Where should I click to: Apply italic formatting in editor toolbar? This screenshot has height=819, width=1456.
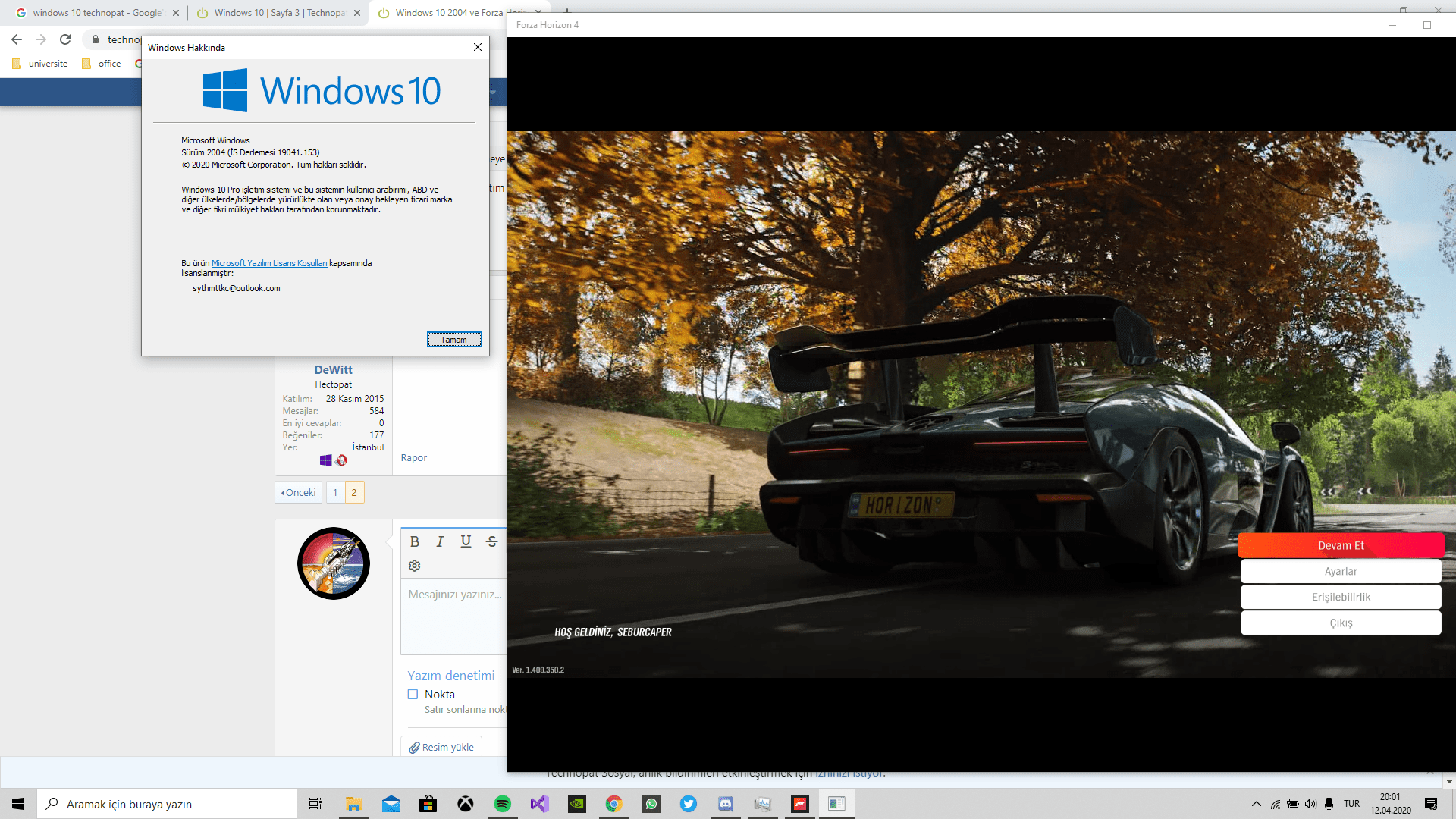pos(440,541)
